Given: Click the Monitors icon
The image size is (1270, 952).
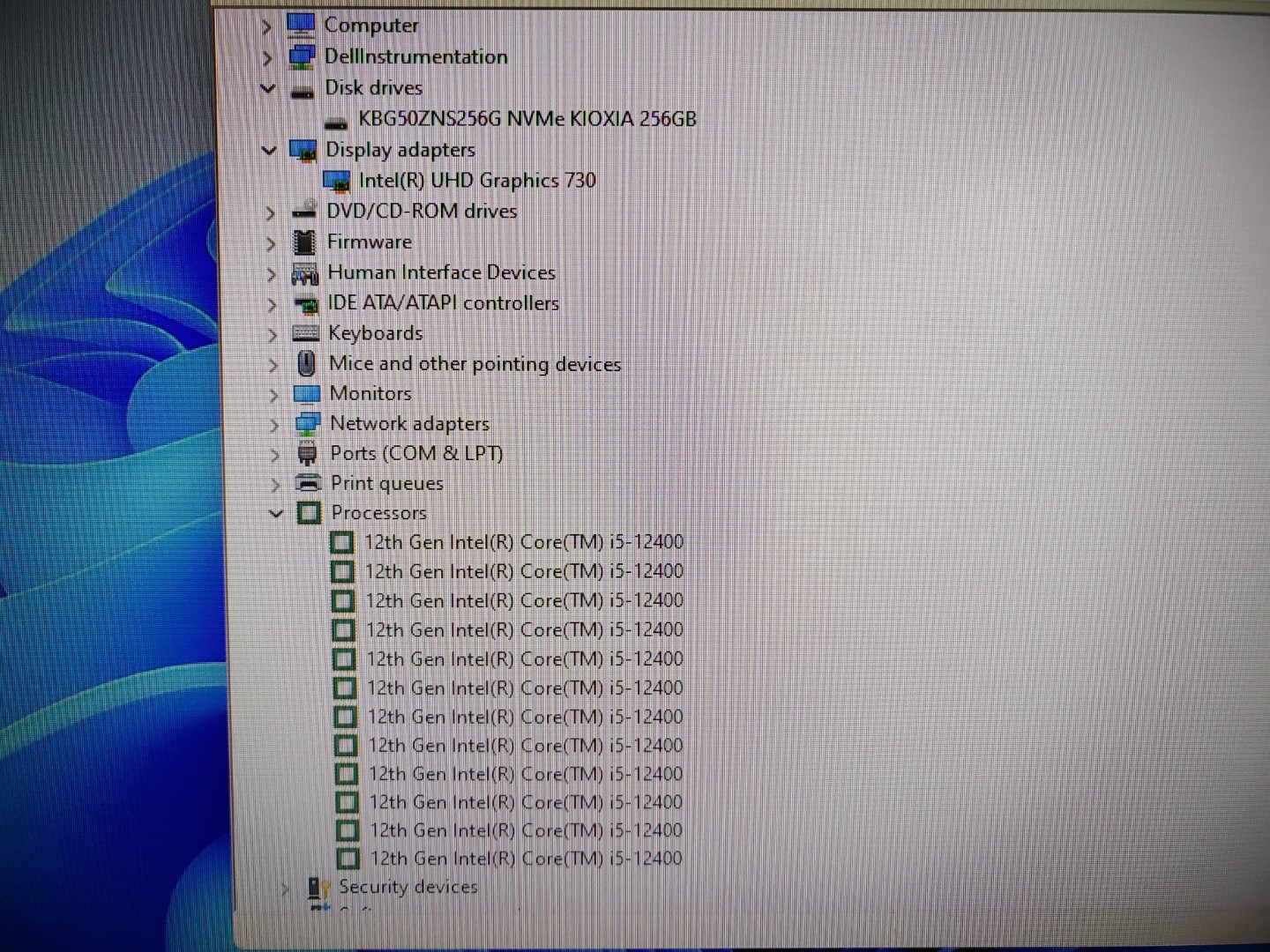Looking at the screenshot, I should point(307,394).
